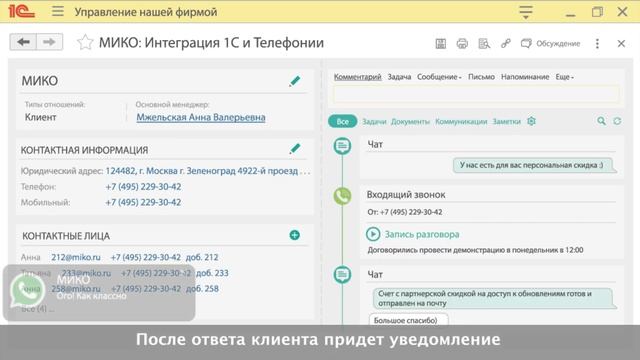Open the Обсуждение discussion button
Image resolution: width=640 pixels, height=360 pixels.
[x=550, y=43]
